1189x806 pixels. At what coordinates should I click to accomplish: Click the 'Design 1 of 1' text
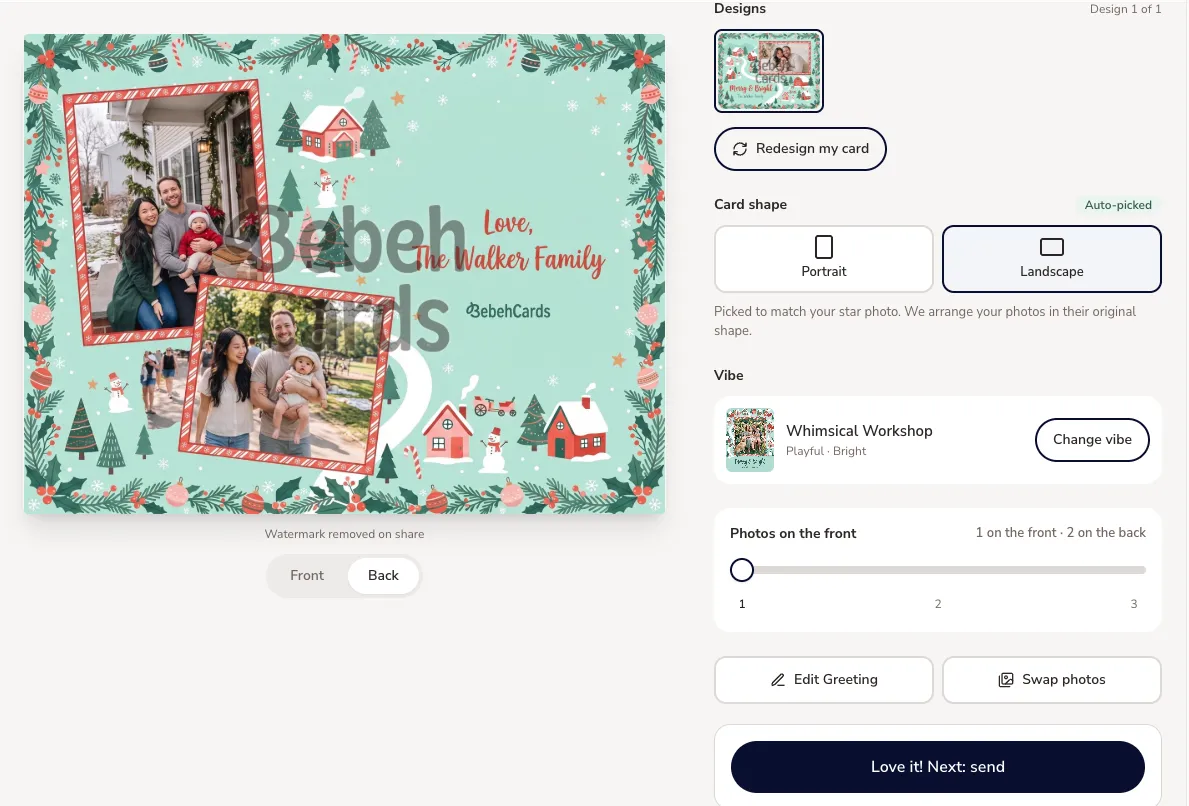tap(1125, 9)
